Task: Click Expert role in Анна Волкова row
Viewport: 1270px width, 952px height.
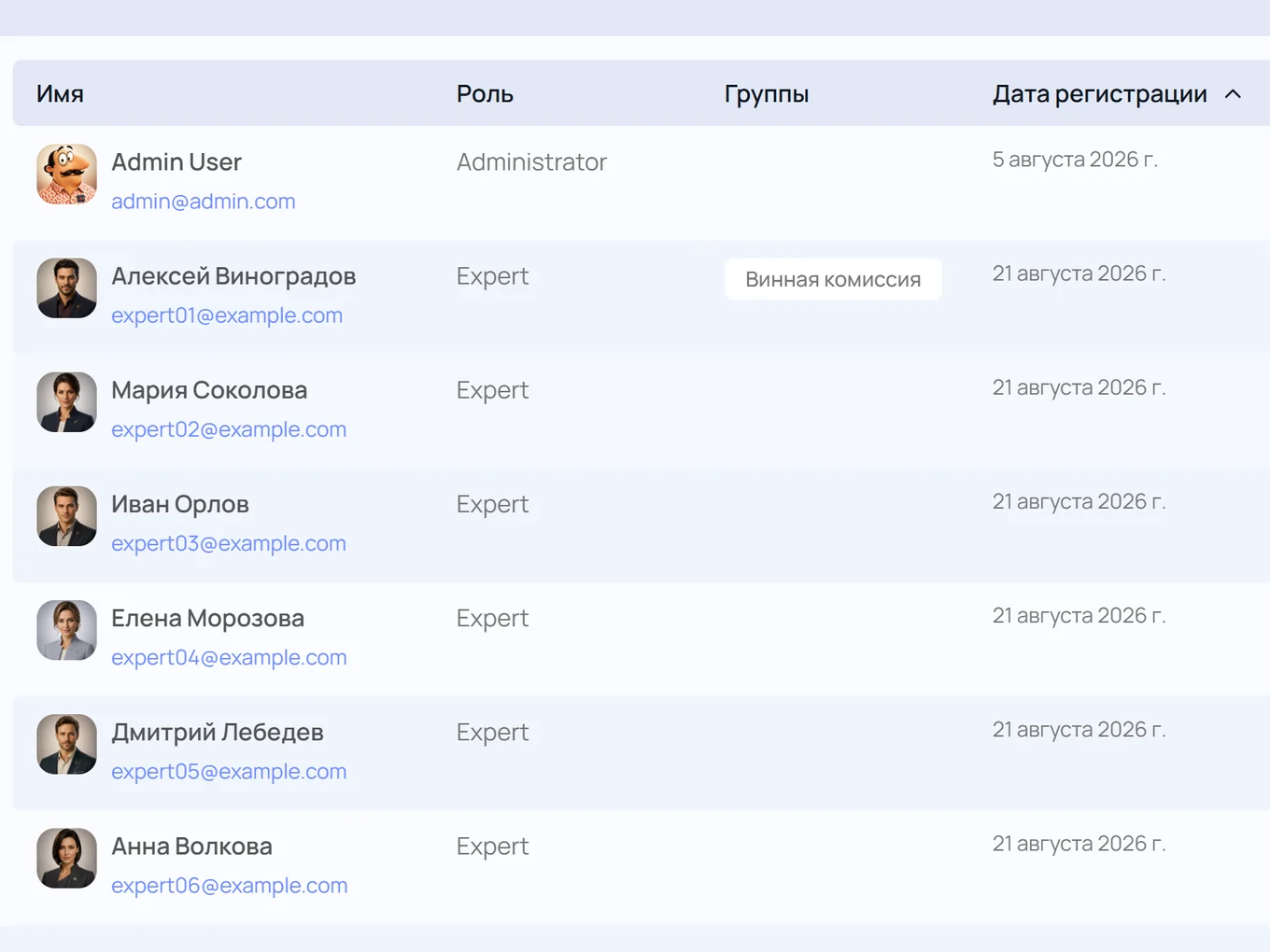Action: pyautogui.click(x=492, y=847)
